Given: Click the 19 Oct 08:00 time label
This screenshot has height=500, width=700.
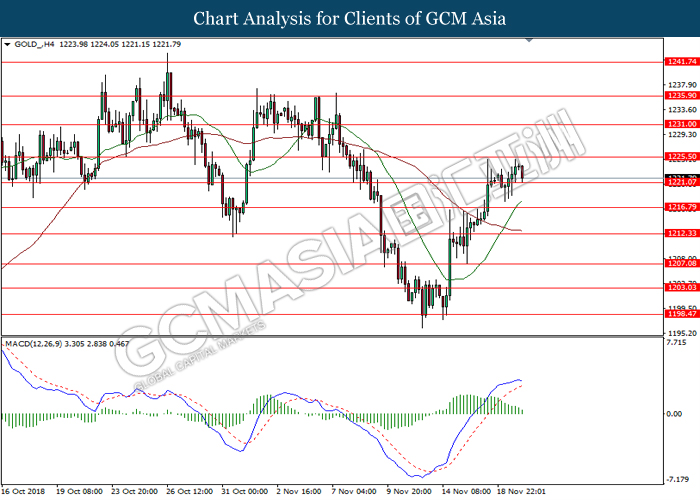Looking at the screenshot, I should tap(79, 491).
